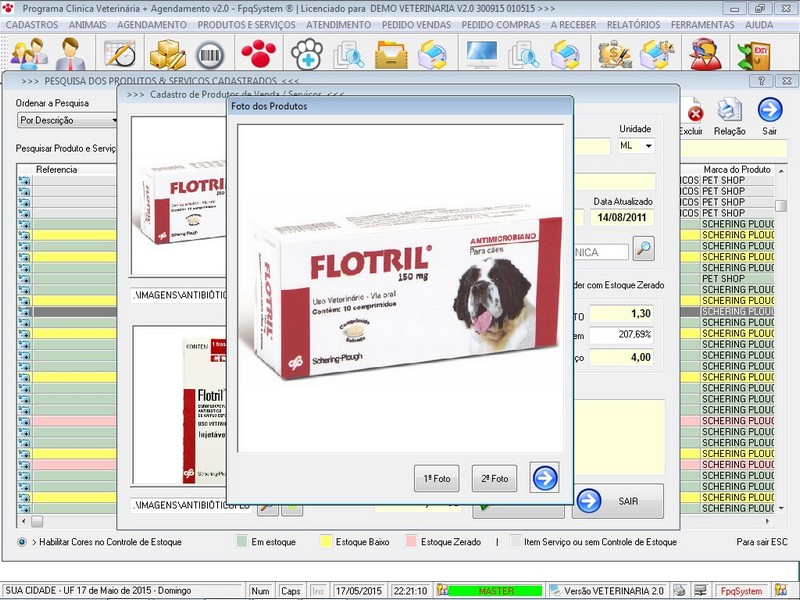The width and height of the screenshot is (800, 600).
Task: Open the money and coins receivables icon
Action: 614,55
